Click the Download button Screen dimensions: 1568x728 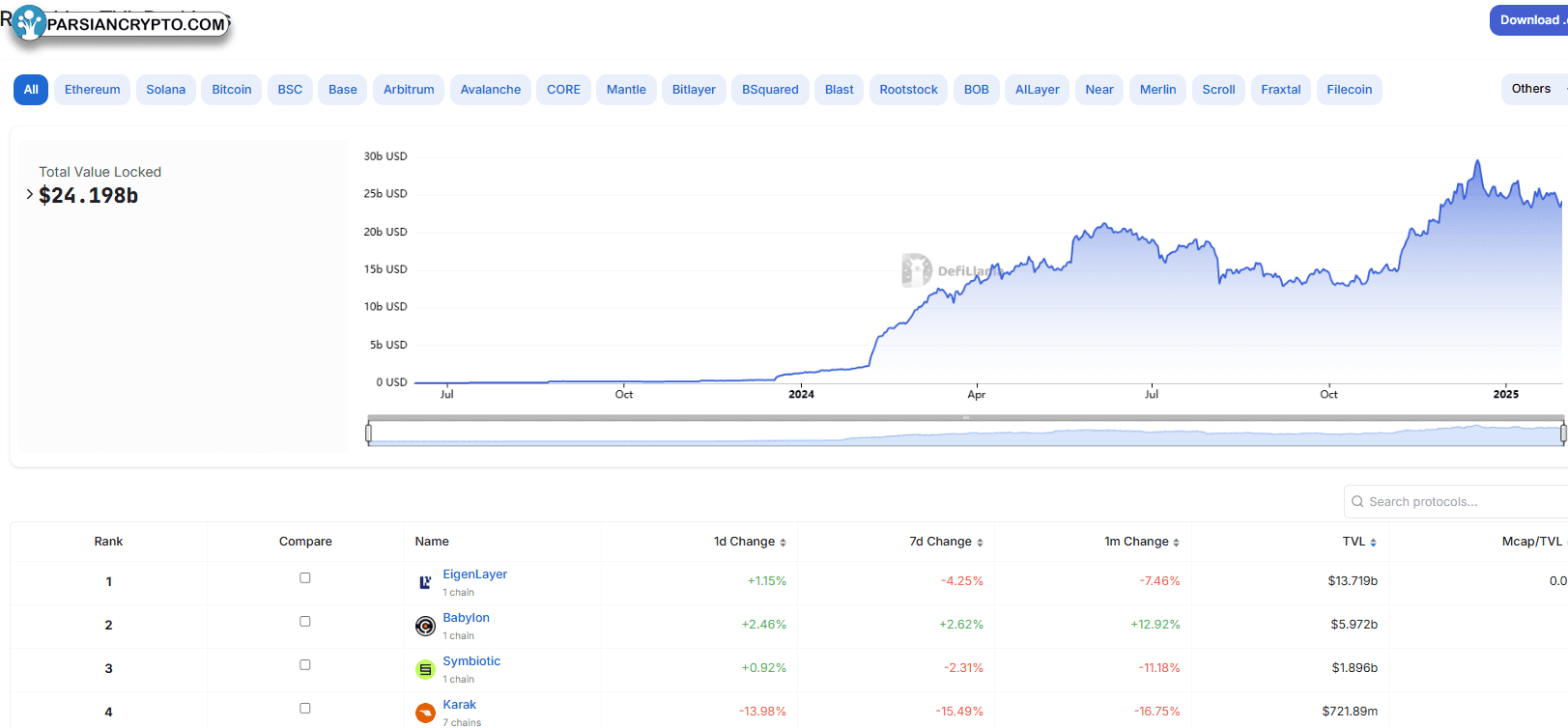1531,20
